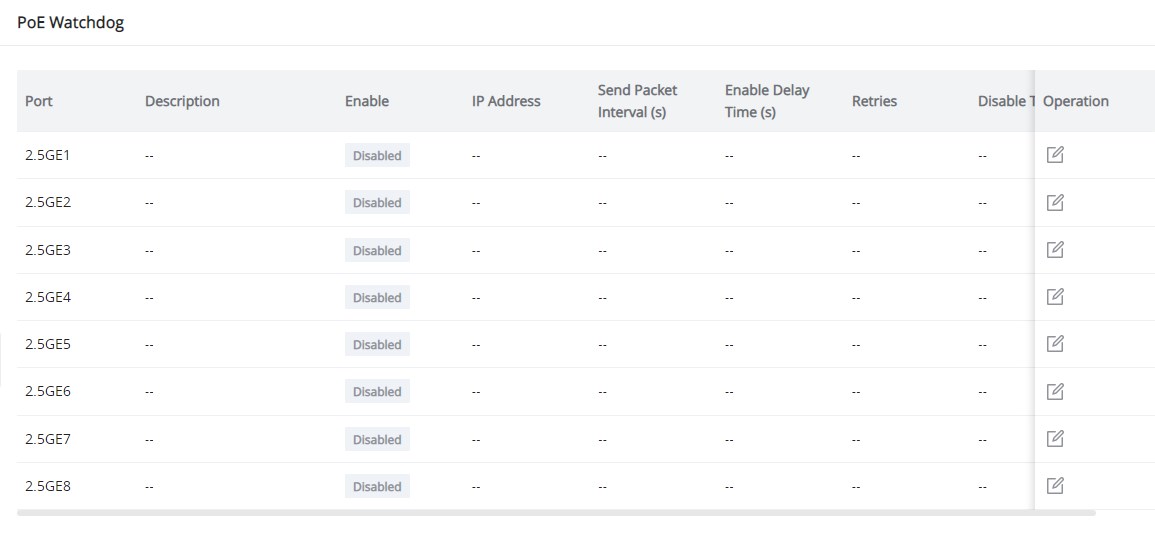Select the IP Address column header
Viewport: 1155px width, 536px height.
point(506,101)
